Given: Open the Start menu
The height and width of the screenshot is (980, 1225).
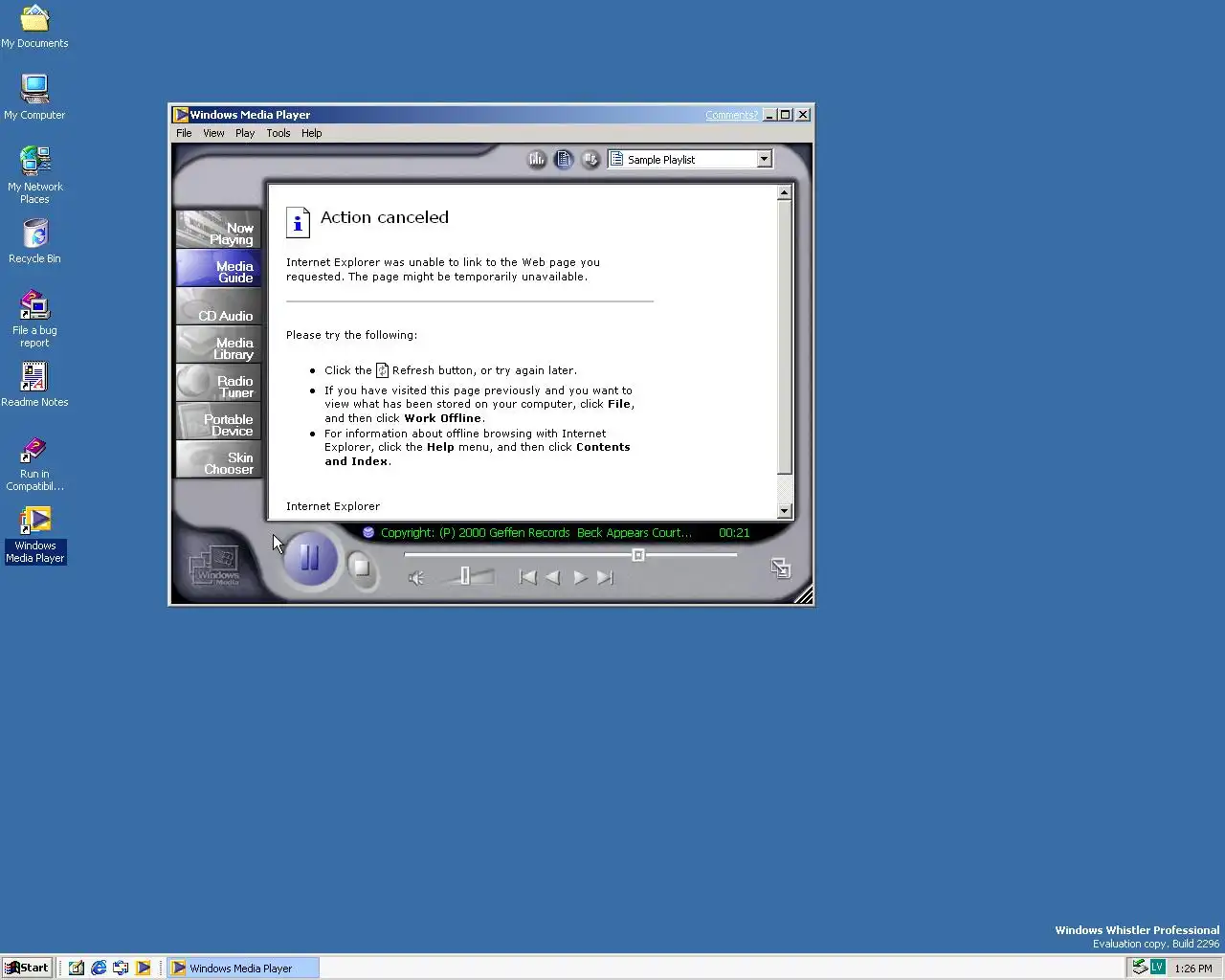Looking at the screenshot, I should point(27,968).
